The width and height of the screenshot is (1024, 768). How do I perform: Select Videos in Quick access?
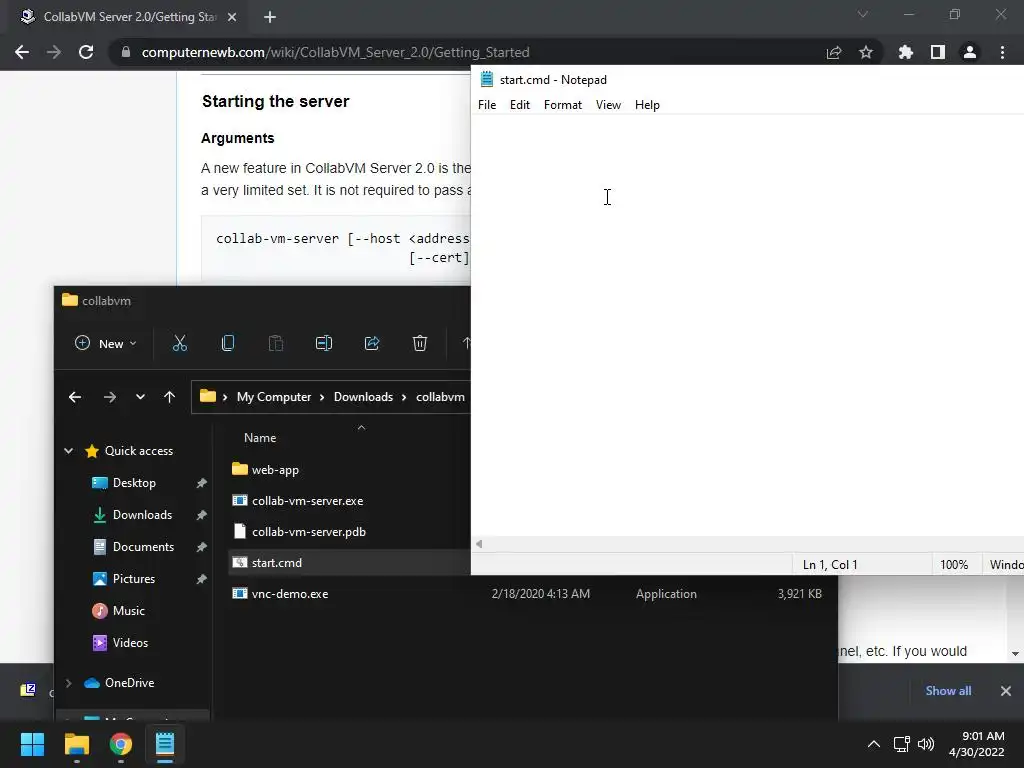click(130, 643)
